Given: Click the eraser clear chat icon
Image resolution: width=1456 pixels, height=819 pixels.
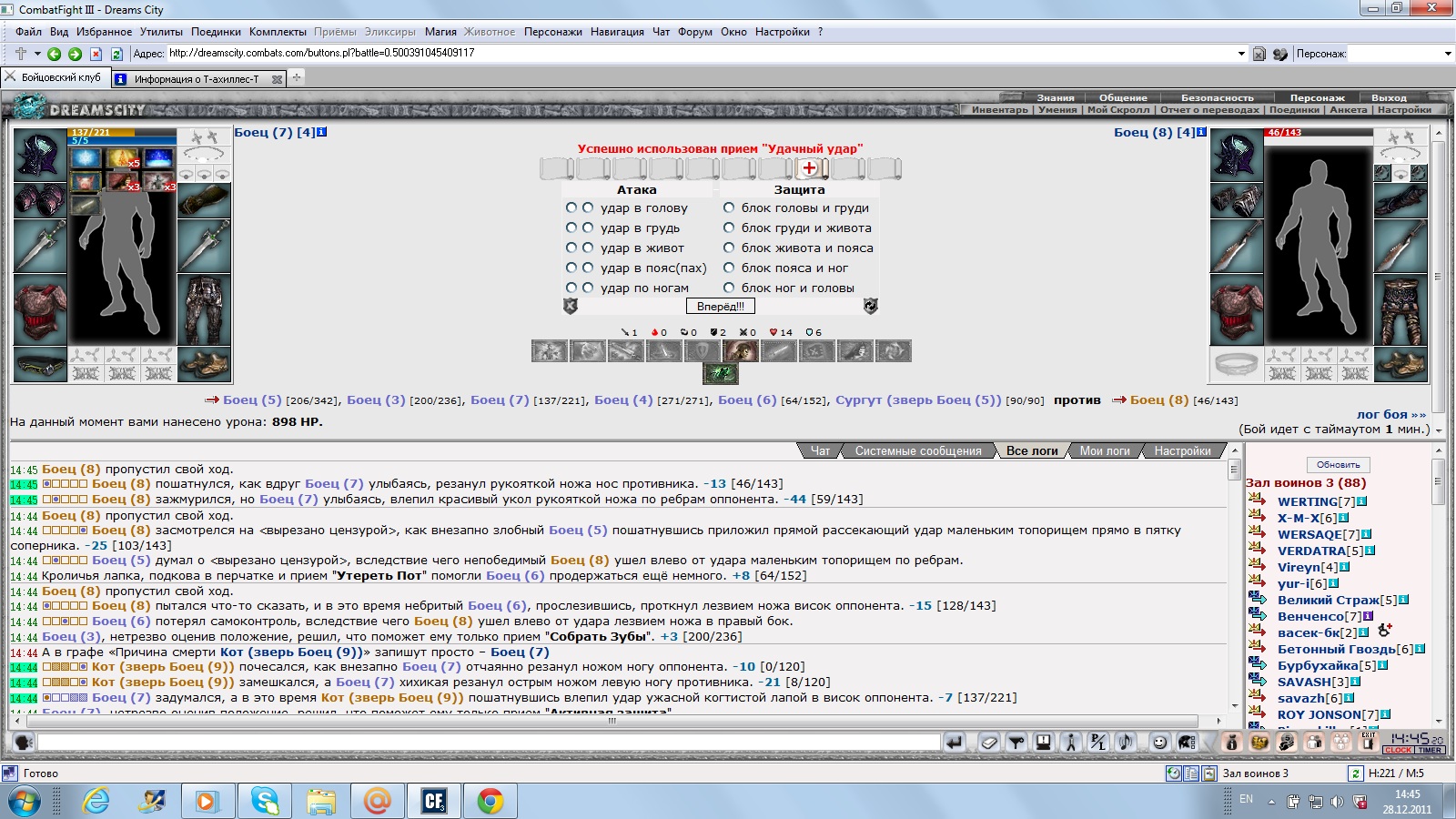Looking at the screenshot, I should [989, 742].
